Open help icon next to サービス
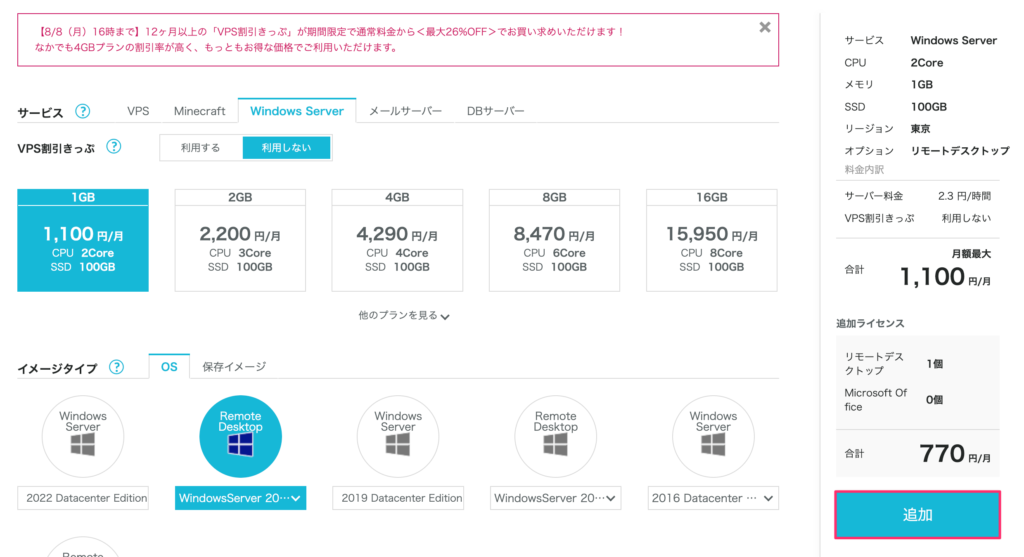 pos(82,111)
